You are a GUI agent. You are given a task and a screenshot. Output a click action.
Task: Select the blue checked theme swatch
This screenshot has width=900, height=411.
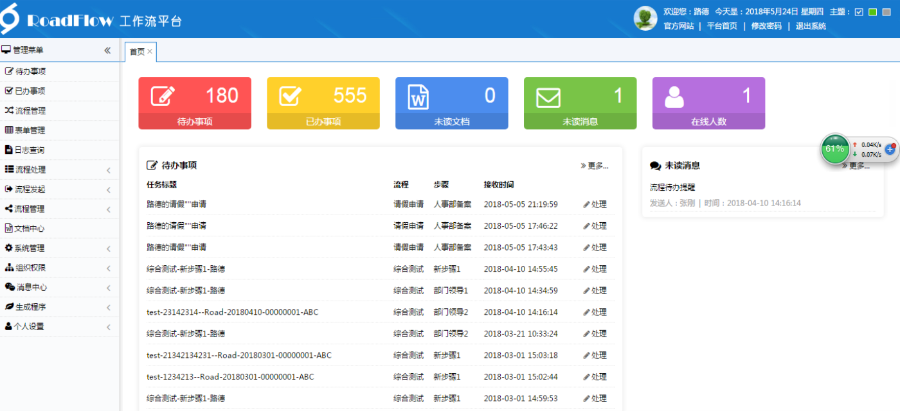click(x=859, y=12)
